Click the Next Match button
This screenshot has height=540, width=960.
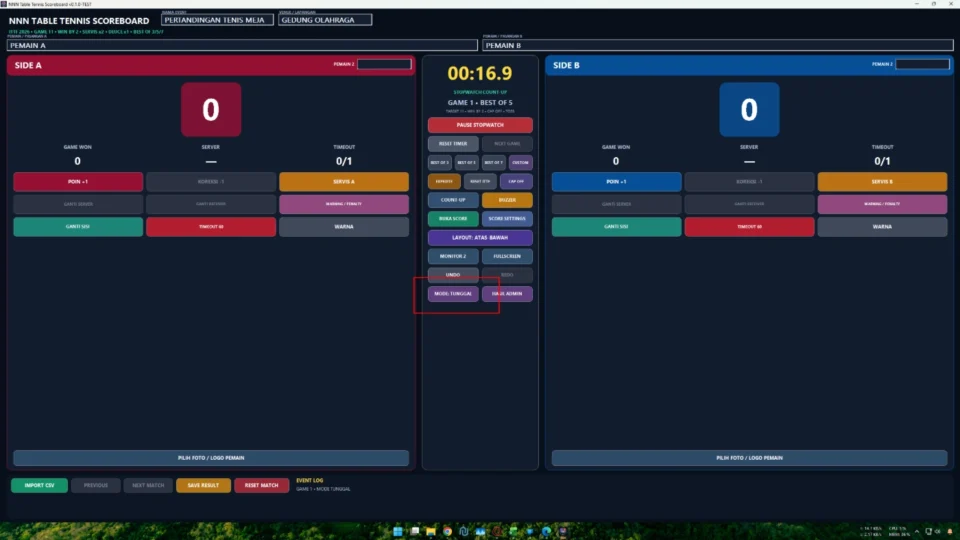pyautogui.click(x=148, y=486)
